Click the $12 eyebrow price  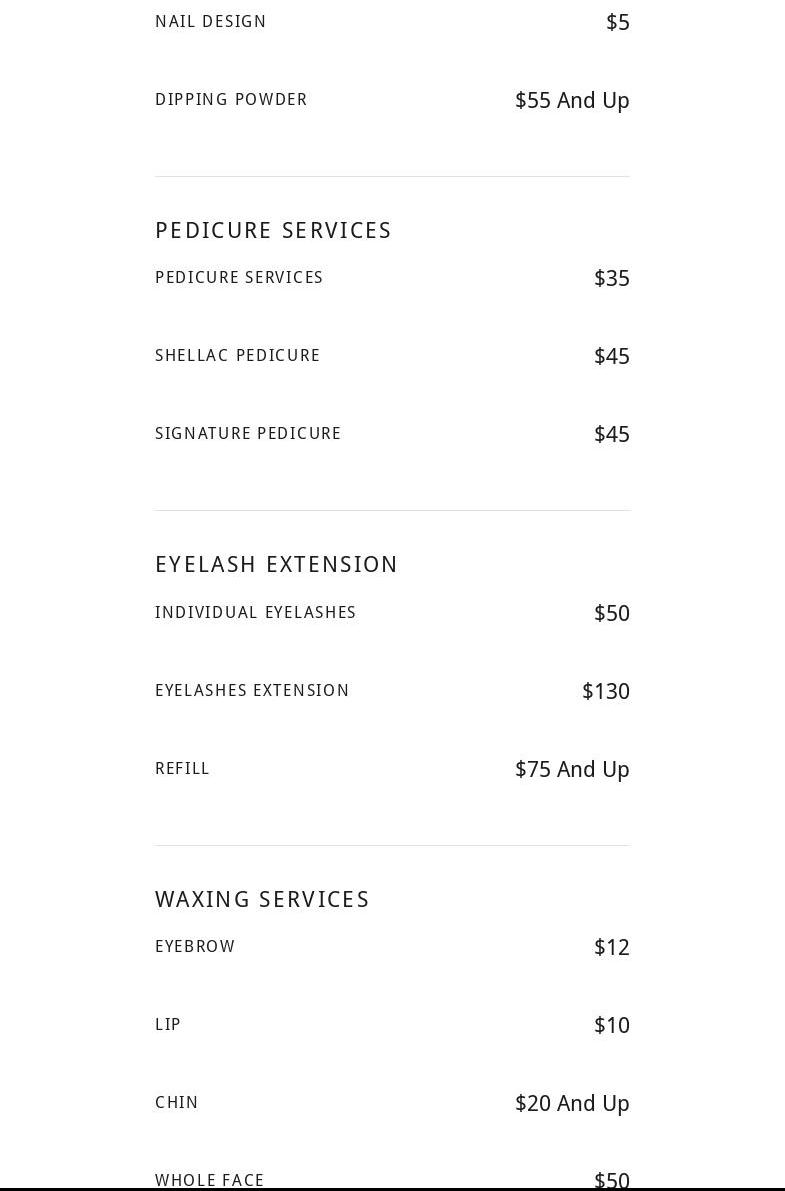click(611, 948)
